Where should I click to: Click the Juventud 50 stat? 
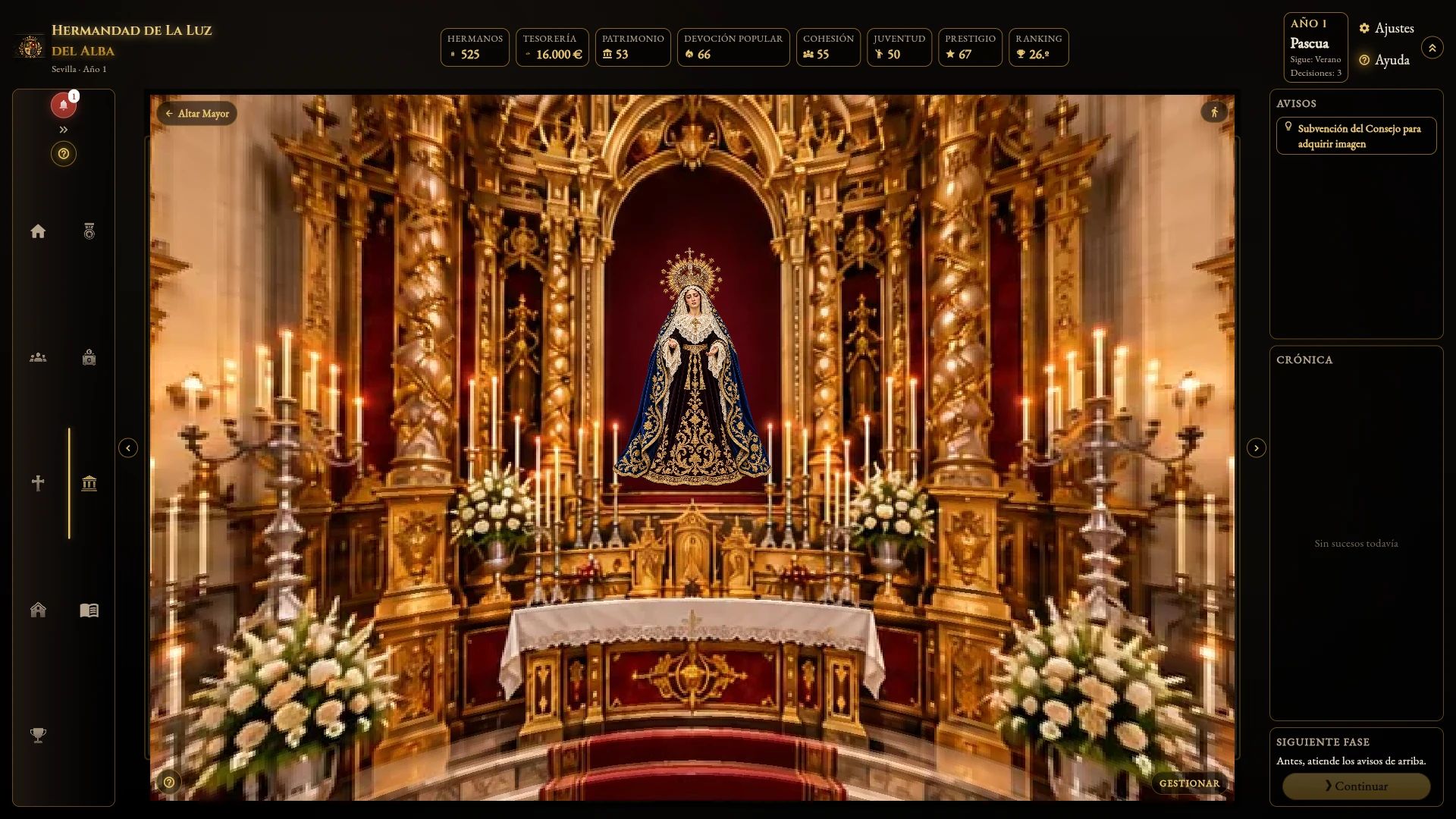tap(899, 47)
